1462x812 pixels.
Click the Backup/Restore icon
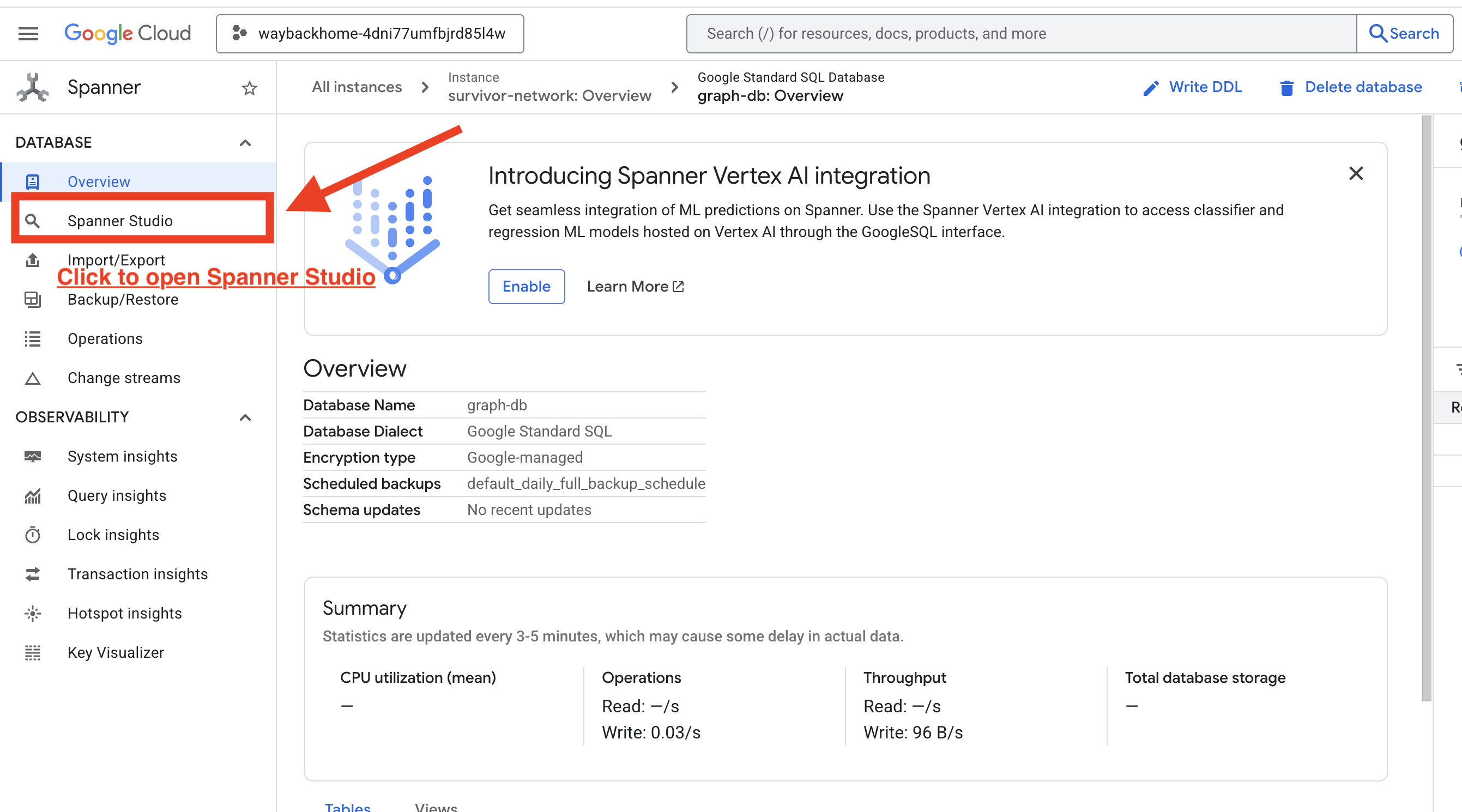point(33,299)
